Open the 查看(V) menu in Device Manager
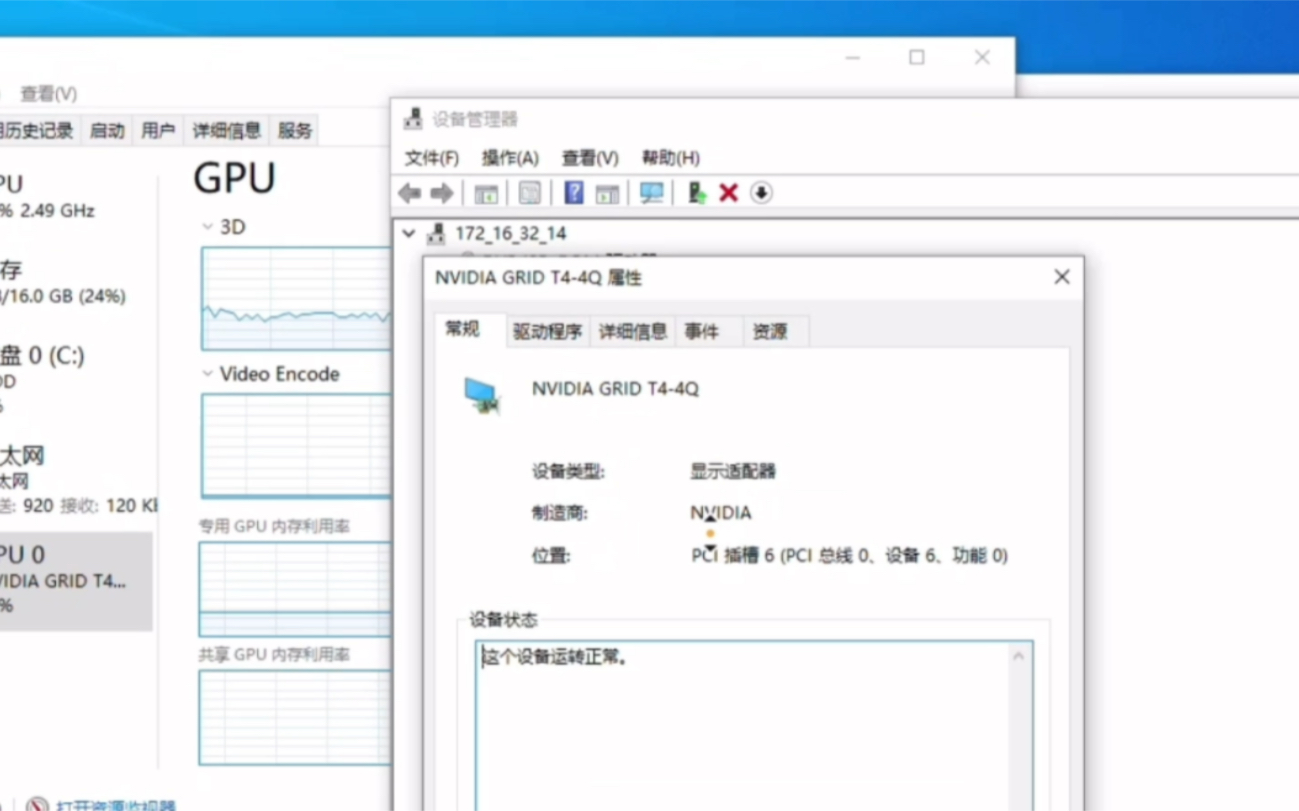This screenshot has width=1299, height=811. [590, 158]
